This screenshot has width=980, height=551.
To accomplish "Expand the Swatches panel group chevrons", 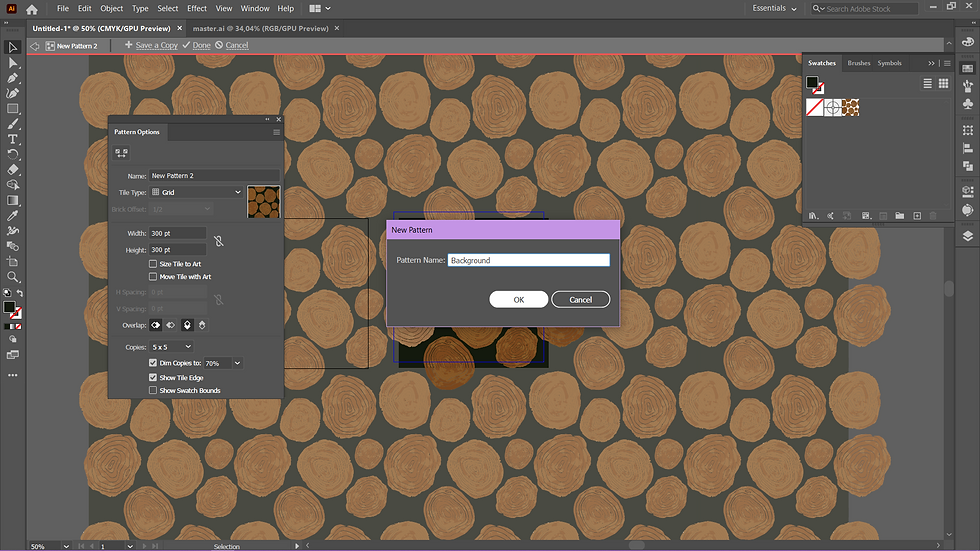I will tap(931, 63).
